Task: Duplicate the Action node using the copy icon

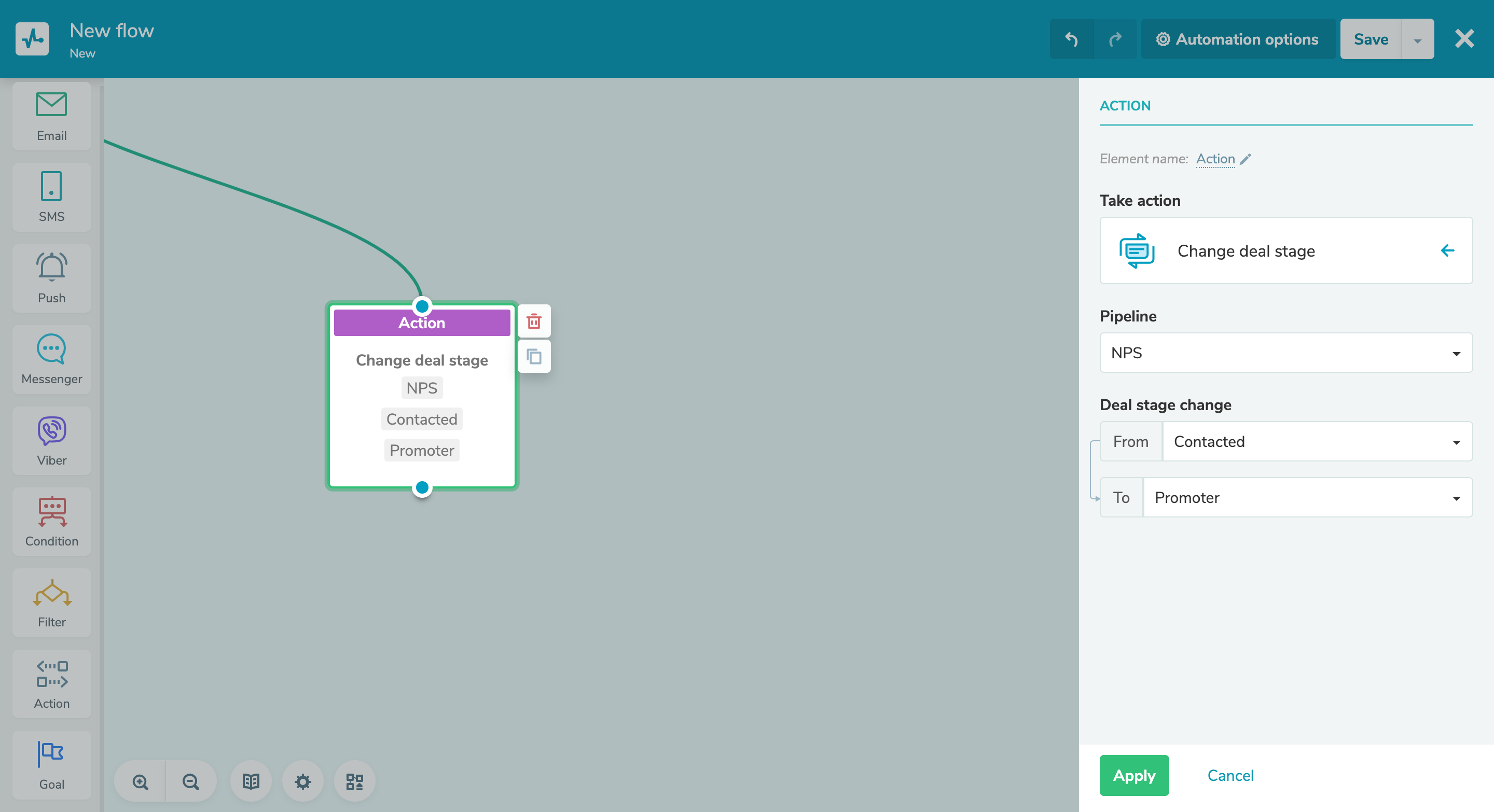Action: [x=534, y=356]
